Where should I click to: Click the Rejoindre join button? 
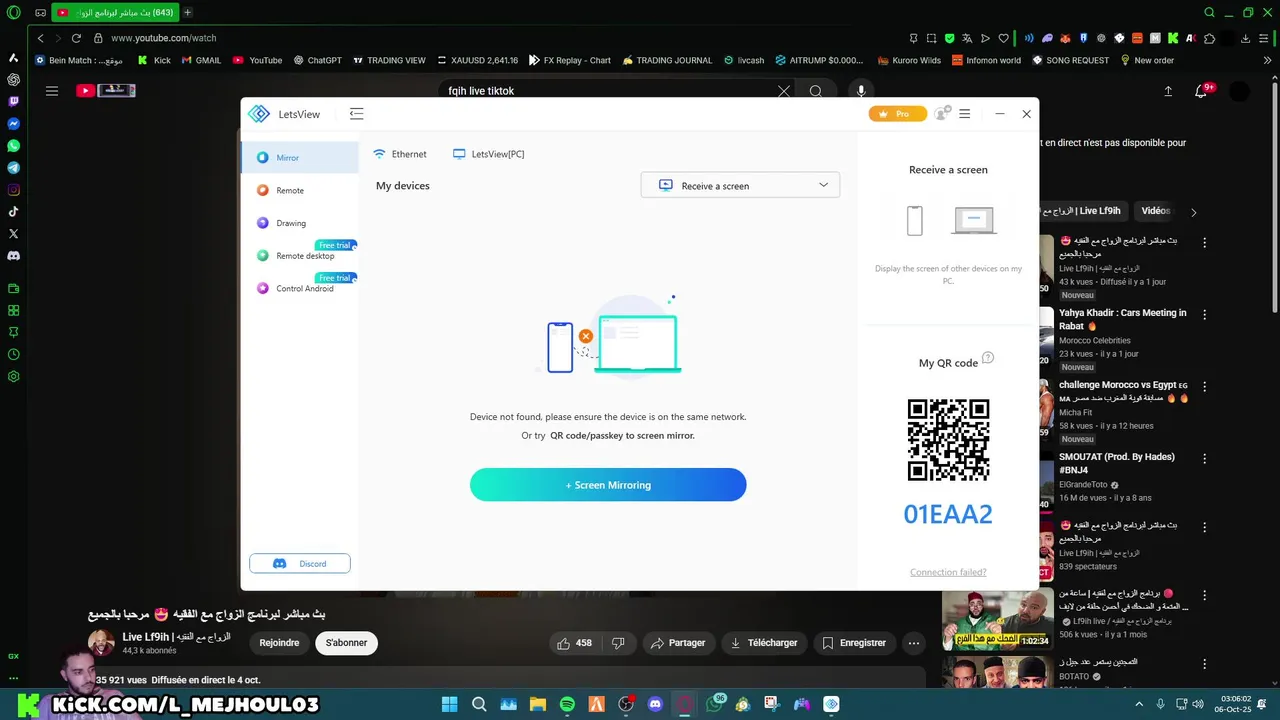(279, 643)
